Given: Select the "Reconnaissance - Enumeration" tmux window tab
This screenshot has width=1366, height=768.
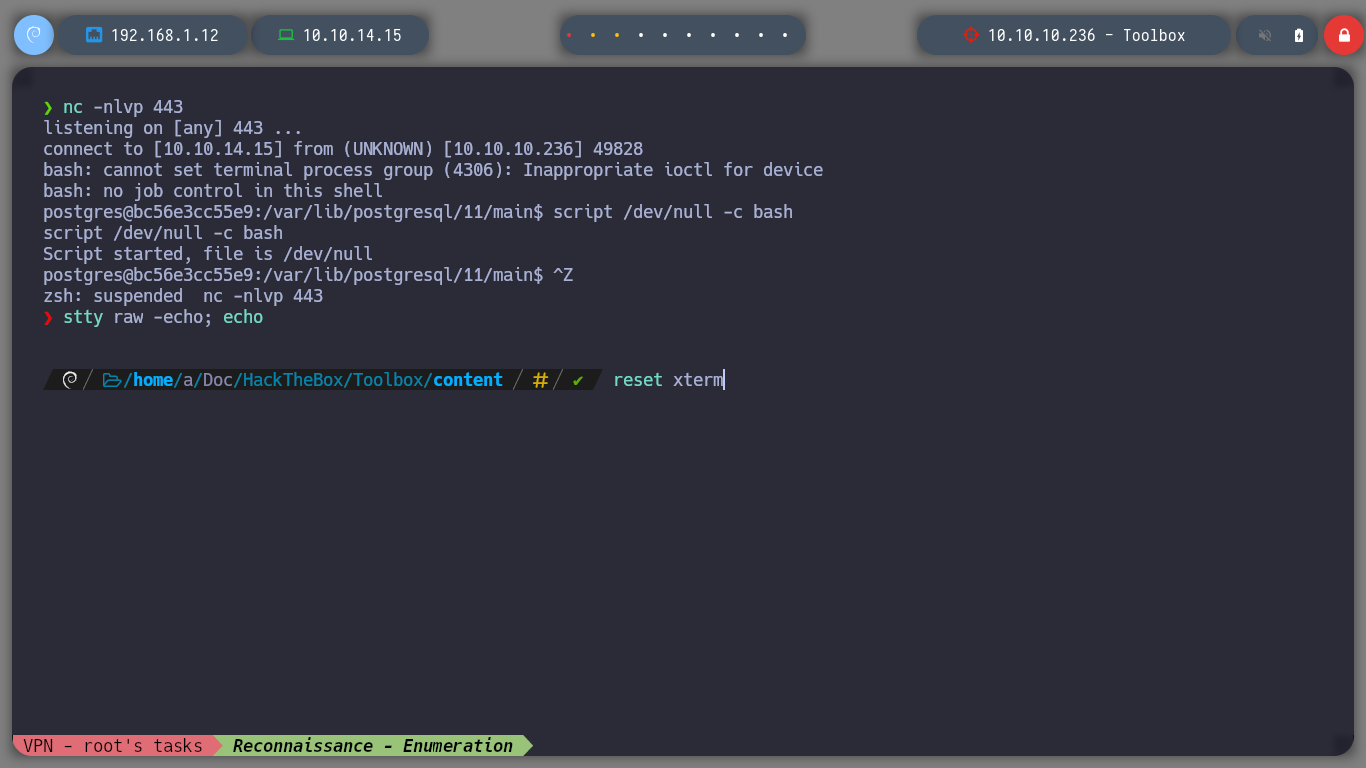Looking at the screenshot, I should point(373,746).
